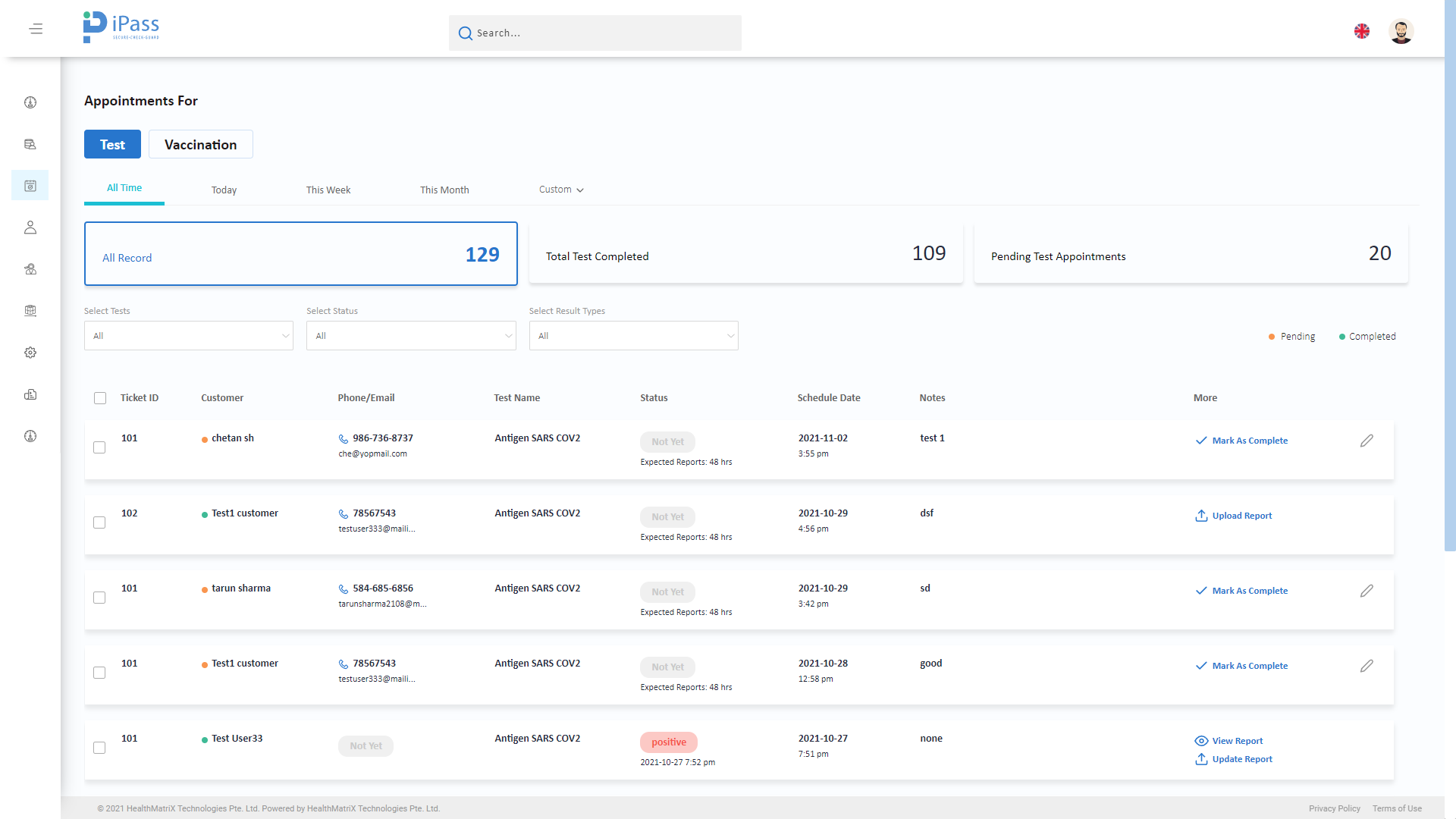Click the dashboard/home sidebar icon
The height and width of the screenshot is (819, 1456).
[30, 102]
